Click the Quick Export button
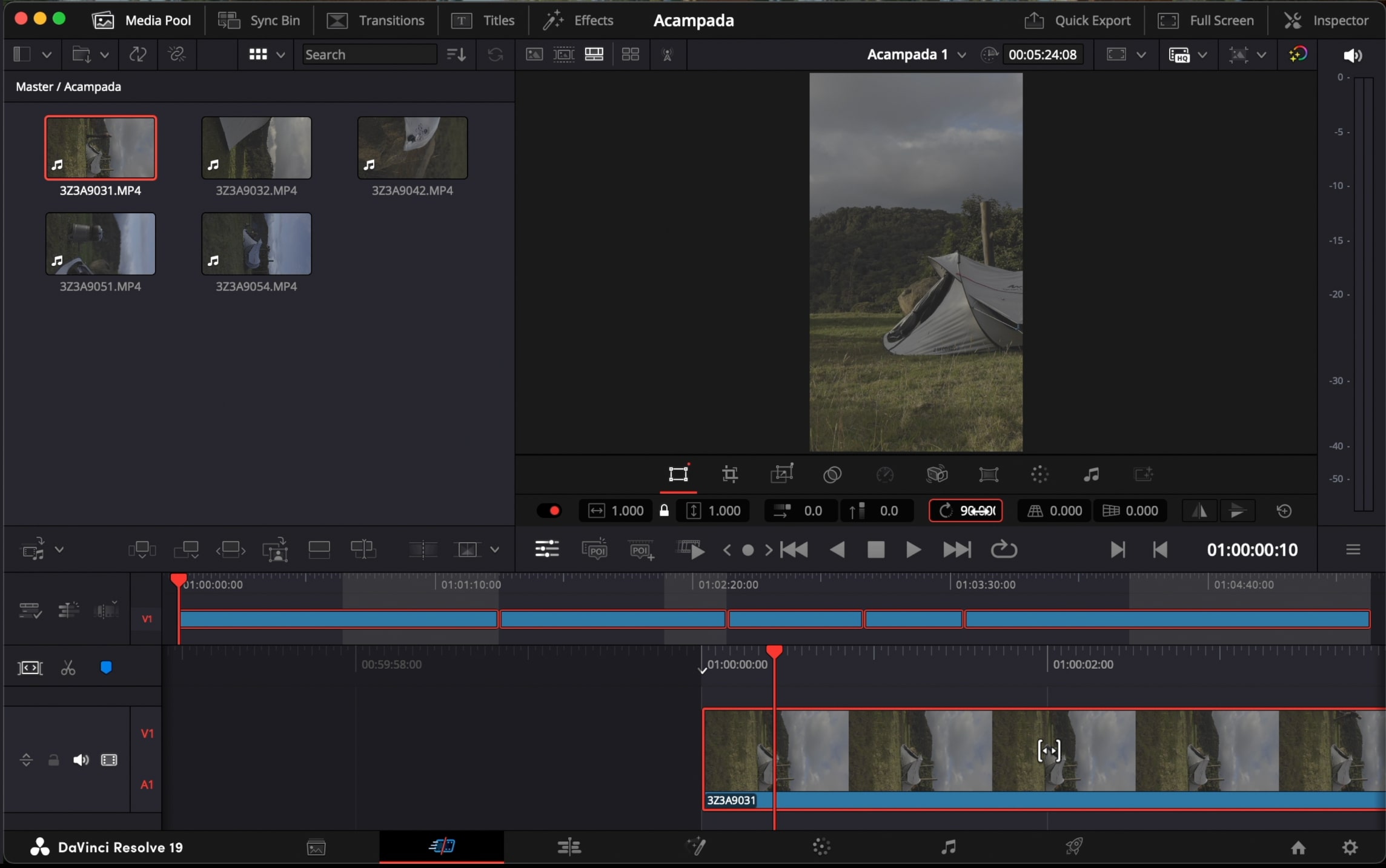The image size is (1386, 868). pos(1077,20)
